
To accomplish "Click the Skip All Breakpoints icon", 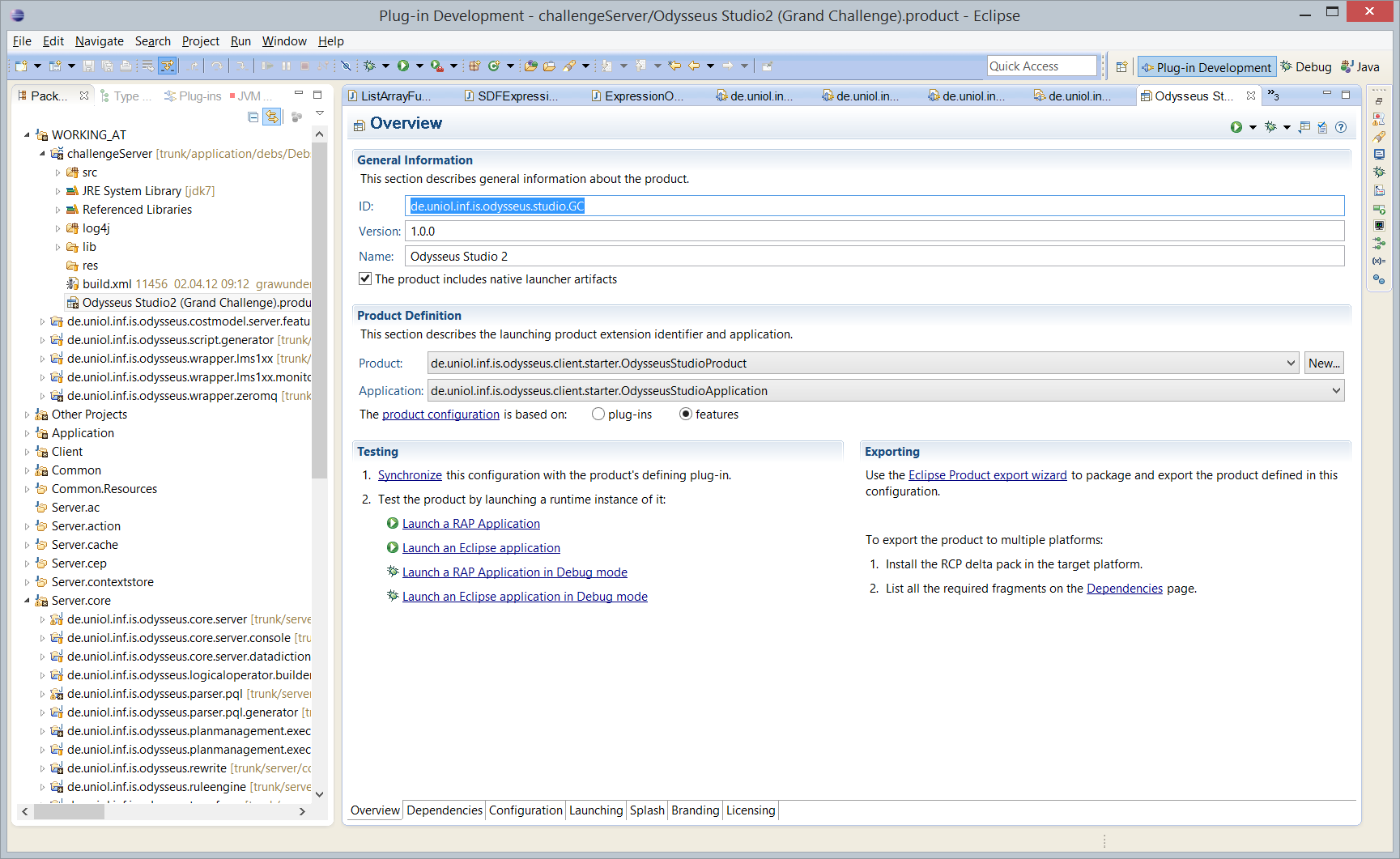I will pyautogui.click(x=346, y=66).
